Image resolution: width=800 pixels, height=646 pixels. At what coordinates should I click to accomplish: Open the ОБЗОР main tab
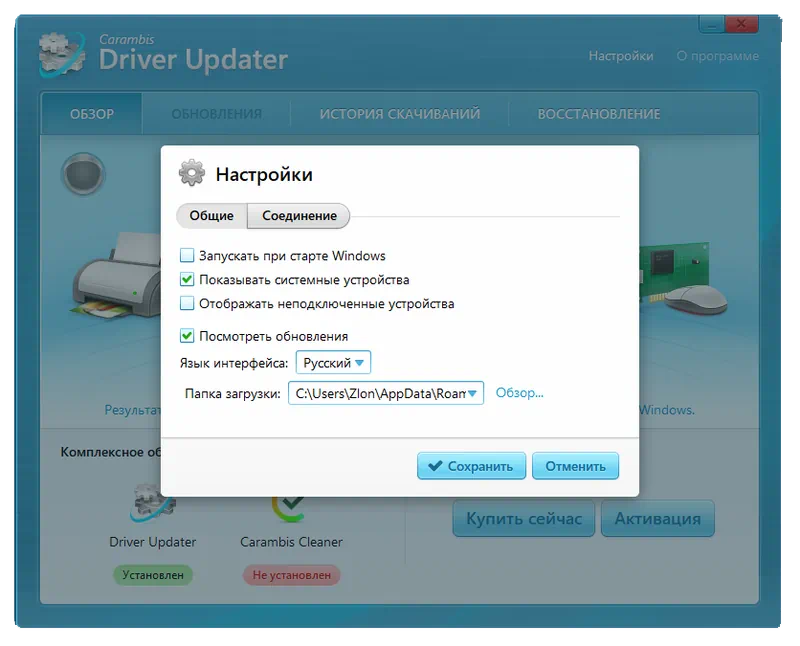tap(92, 114)
